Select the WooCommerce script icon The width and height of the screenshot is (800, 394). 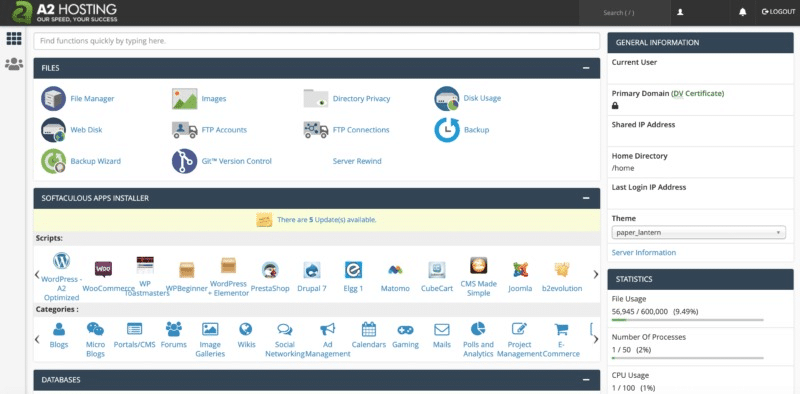point(103,269)
